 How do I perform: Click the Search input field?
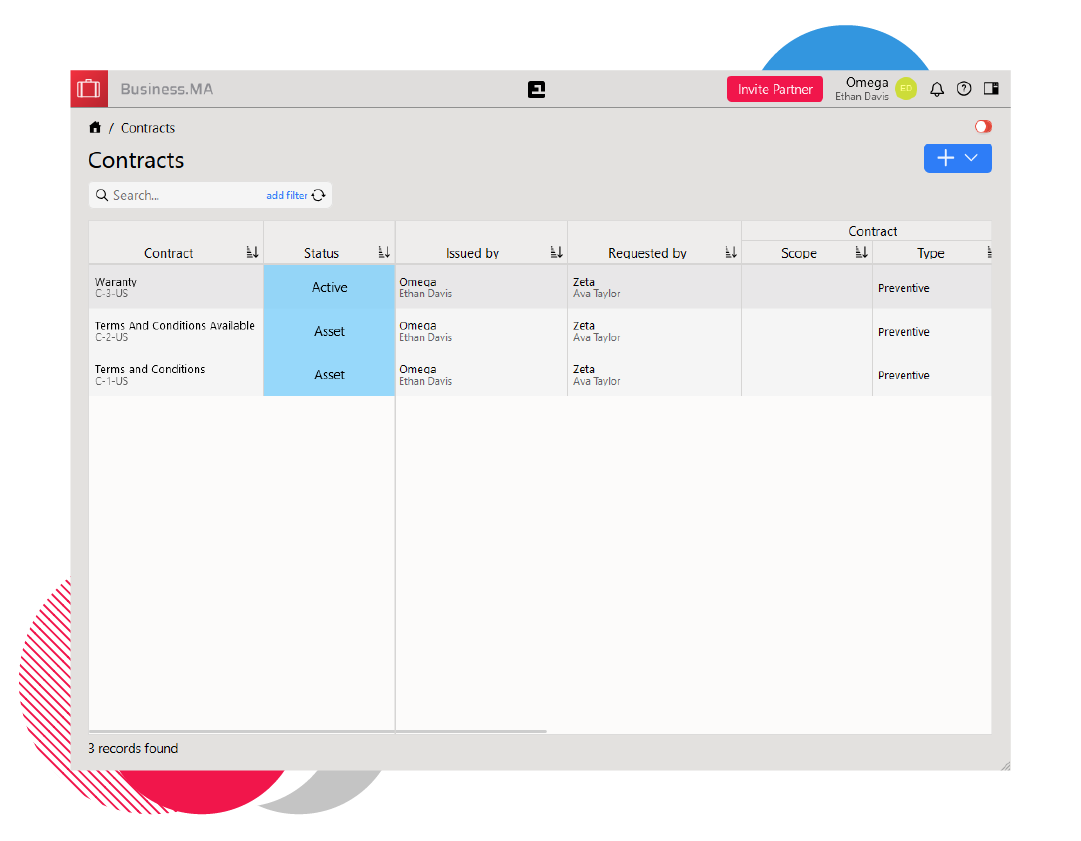[185, 196]
